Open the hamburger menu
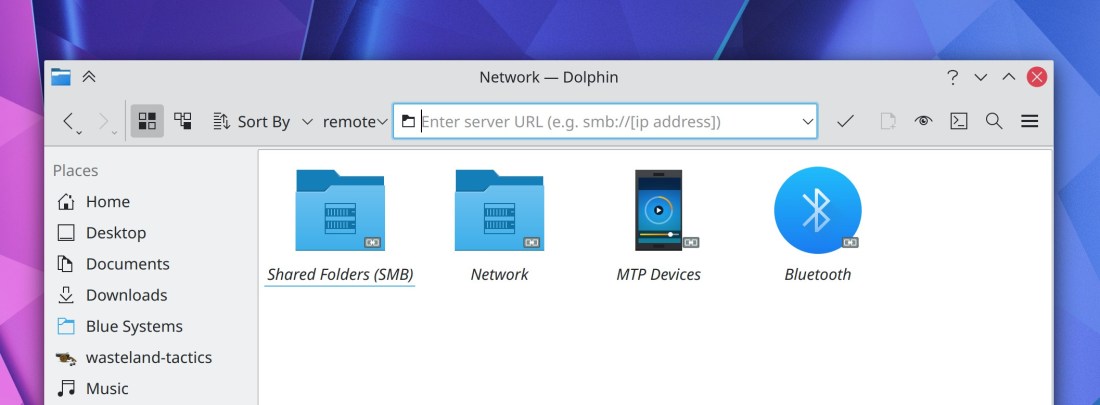Screen dimensions: 1100x405 click(x=1029, y=121)
